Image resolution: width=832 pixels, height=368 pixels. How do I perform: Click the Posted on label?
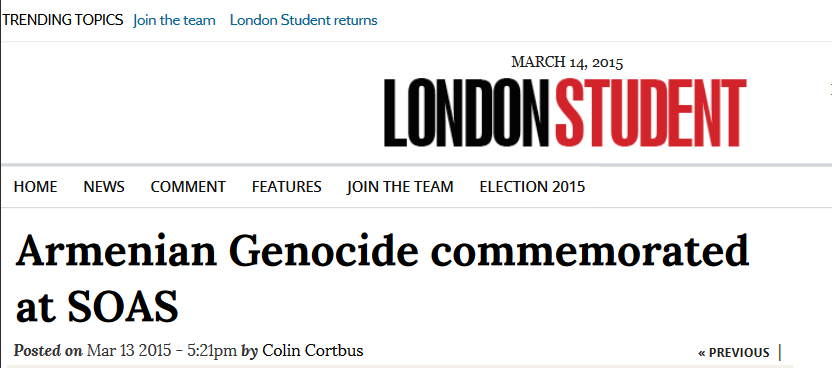tap(48, 351)
